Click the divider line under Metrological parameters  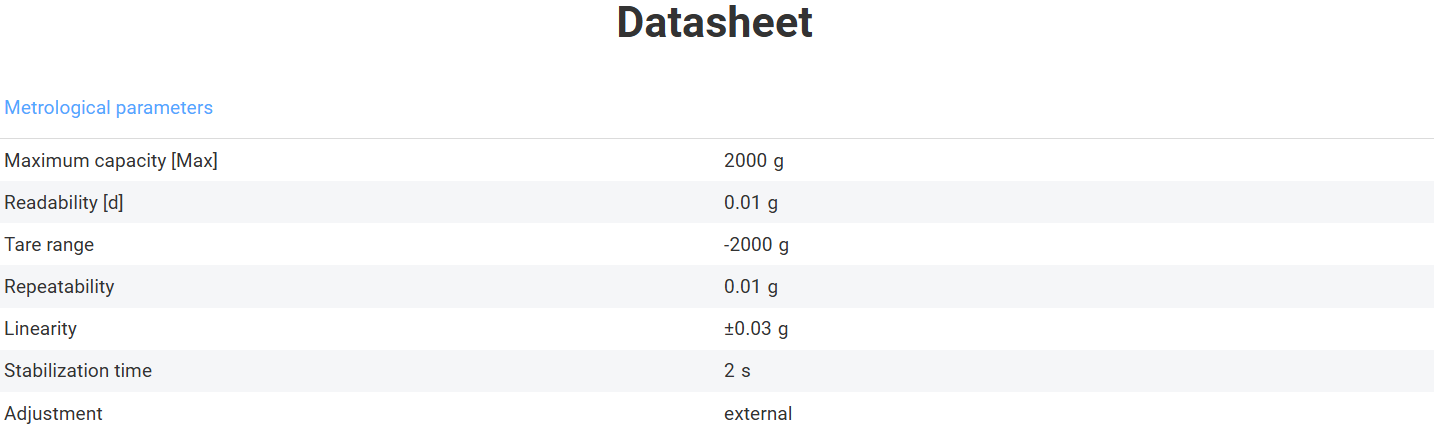(x=716, y=138)
